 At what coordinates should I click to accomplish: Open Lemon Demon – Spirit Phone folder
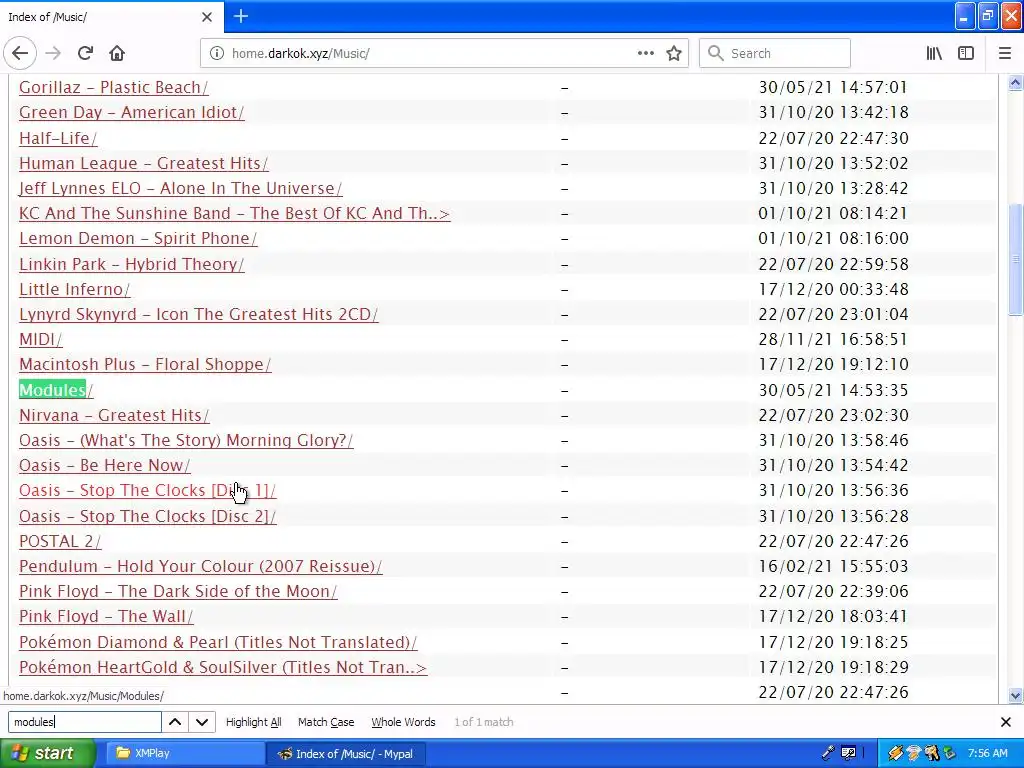tap(138, 238)
